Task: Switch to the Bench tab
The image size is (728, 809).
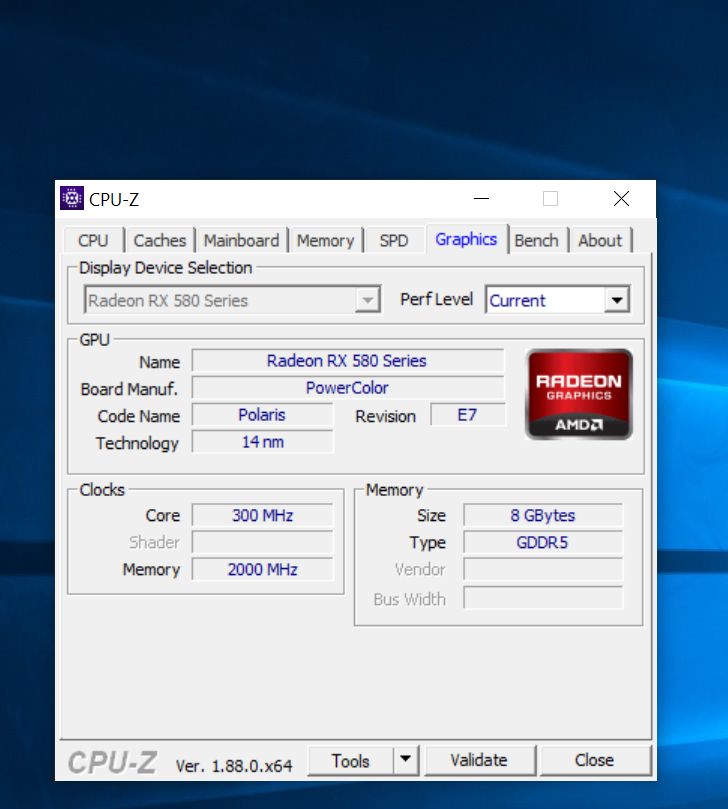Action: click(537, 240)
